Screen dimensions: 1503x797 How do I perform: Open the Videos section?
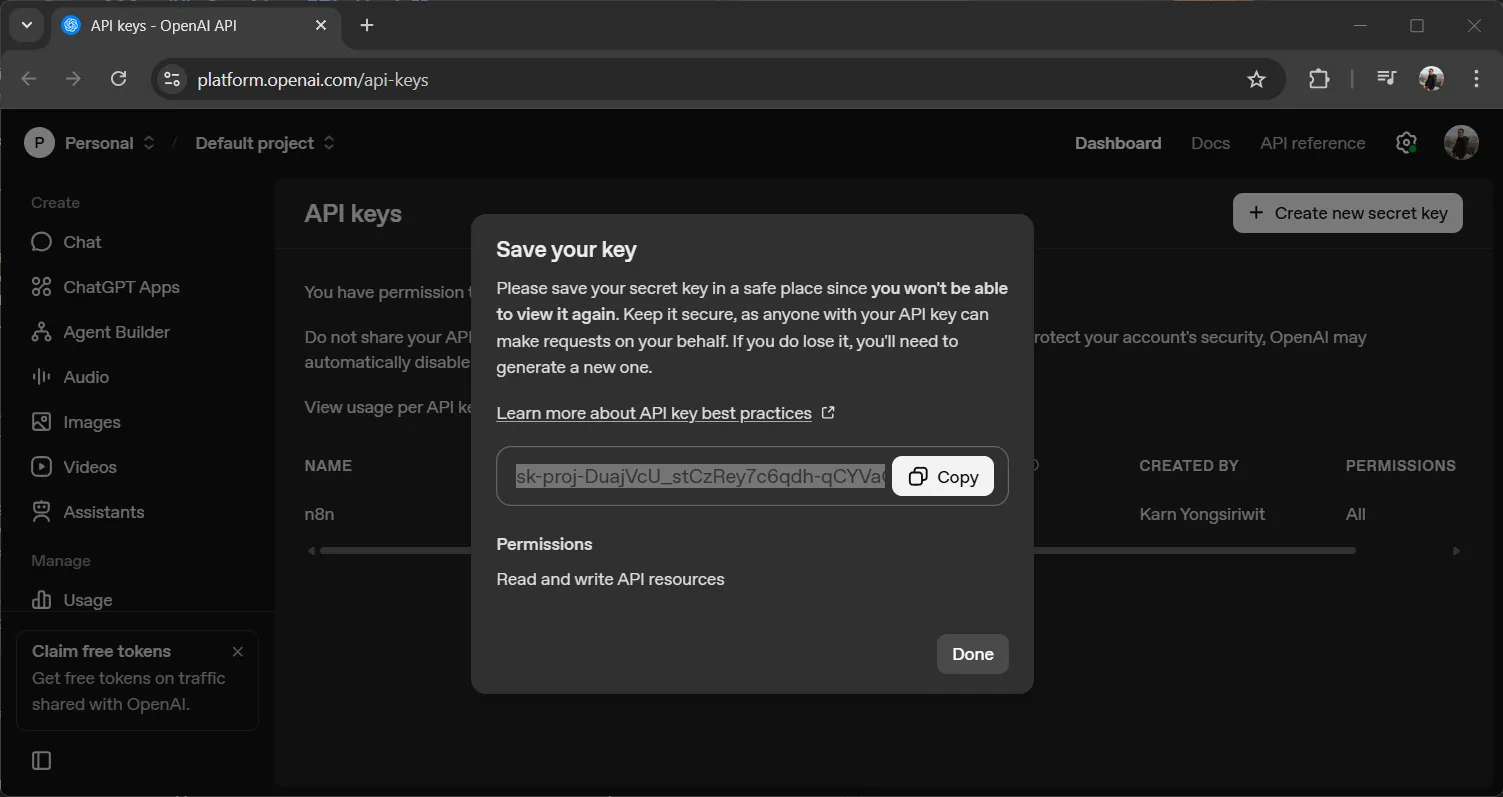(41, 467)
